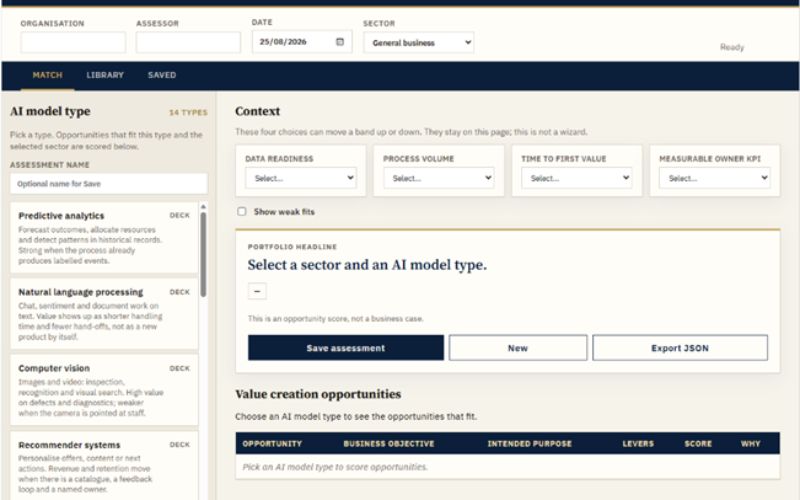Select the Recommender systems model type card
Image resolution: width=800 pixels, height=500 pixels.
104,466
